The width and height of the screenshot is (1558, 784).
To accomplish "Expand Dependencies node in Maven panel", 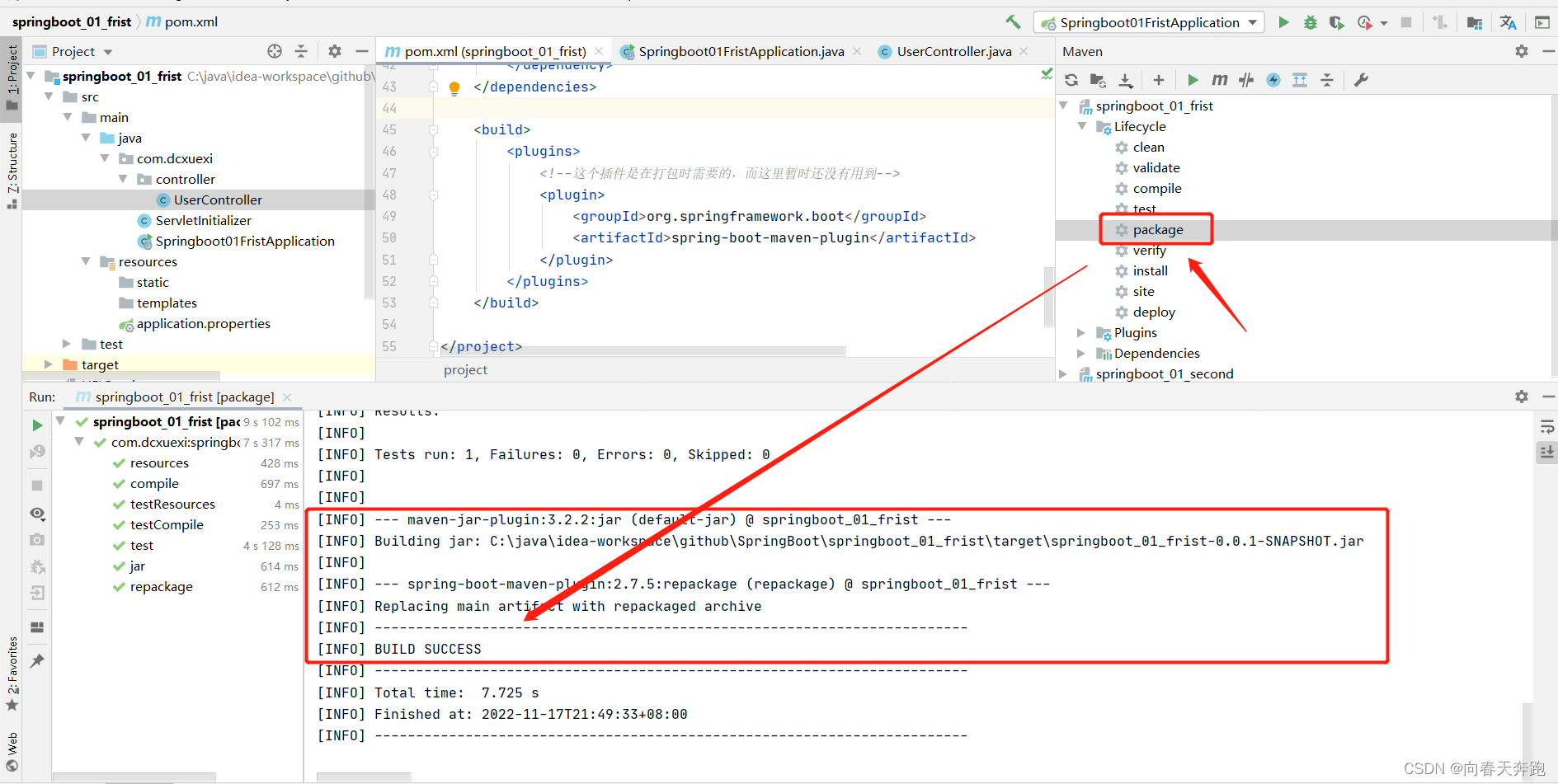I will (1081, 353).
